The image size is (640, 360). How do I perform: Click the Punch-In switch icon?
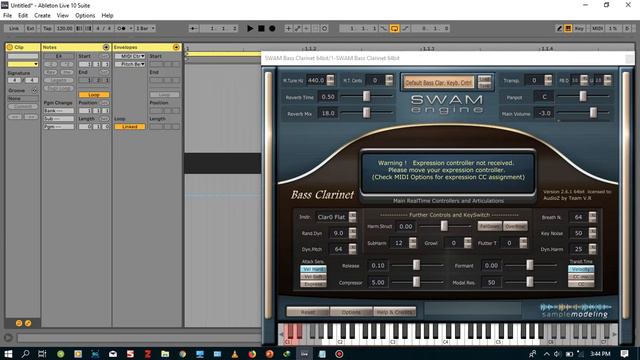coord(384,29)
